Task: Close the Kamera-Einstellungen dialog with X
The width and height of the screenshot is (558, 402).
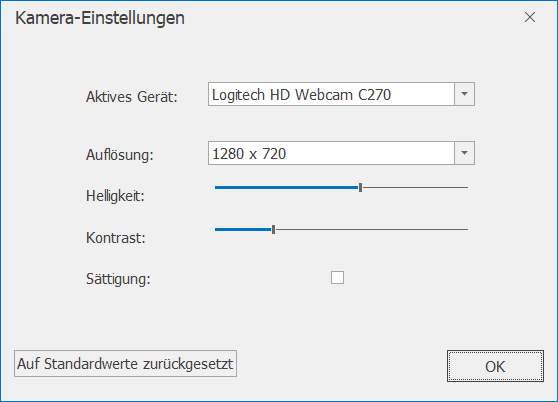Action: [x=530, y=17]
